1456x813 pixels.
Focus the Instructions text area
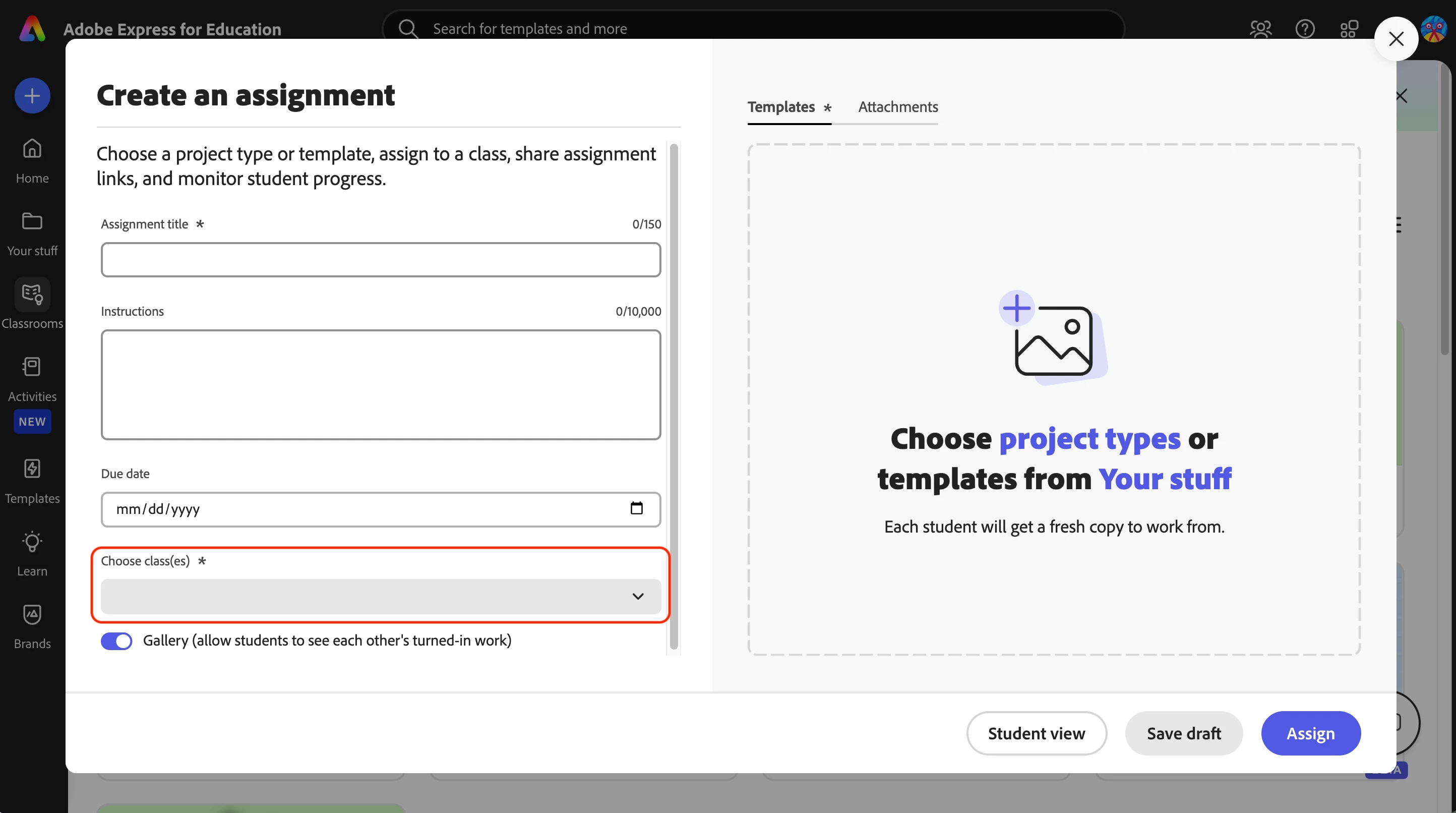[381, 385]
